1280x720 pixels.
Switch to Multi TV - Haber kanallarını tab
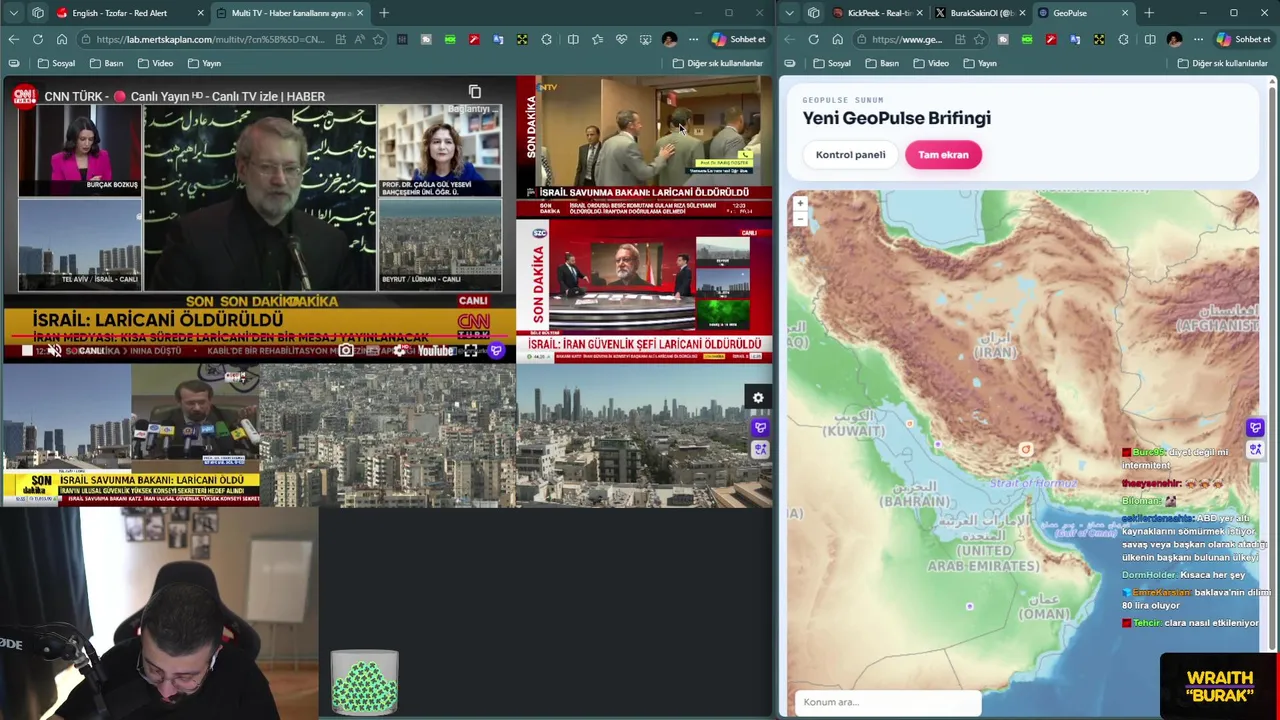coord(288,13)
